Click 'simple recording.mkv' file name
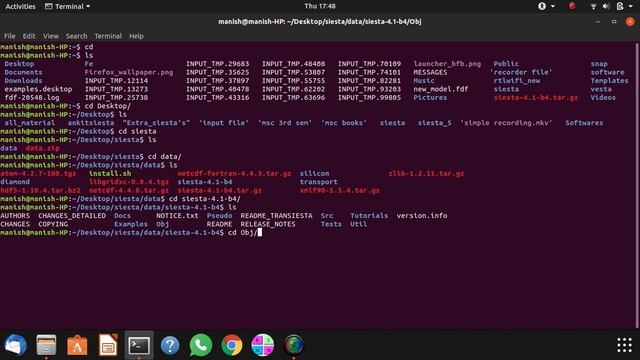 click(506, 123)
